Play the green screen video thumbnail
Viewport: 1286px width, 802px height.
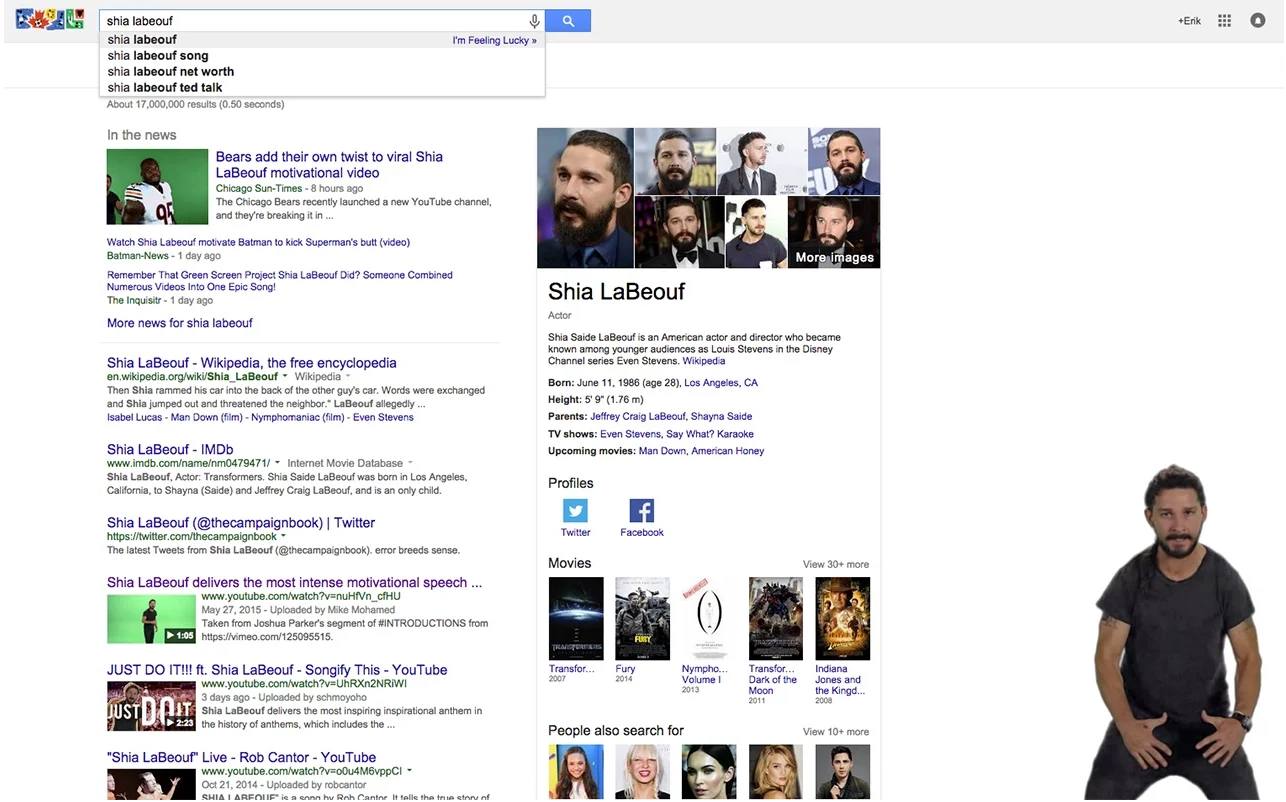pyautogui.click(x=151, y=619)
